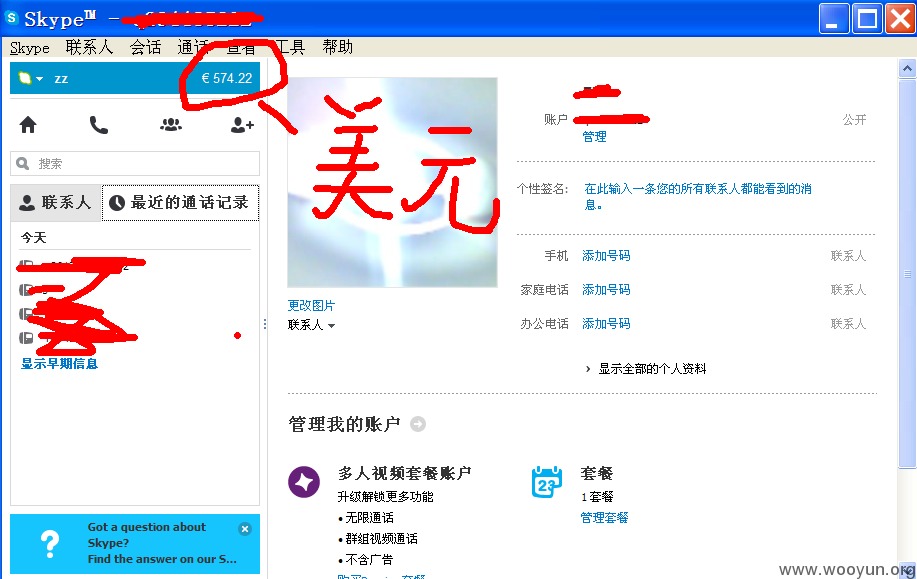
Task: Click the create group icon
Action: (171, 125)
